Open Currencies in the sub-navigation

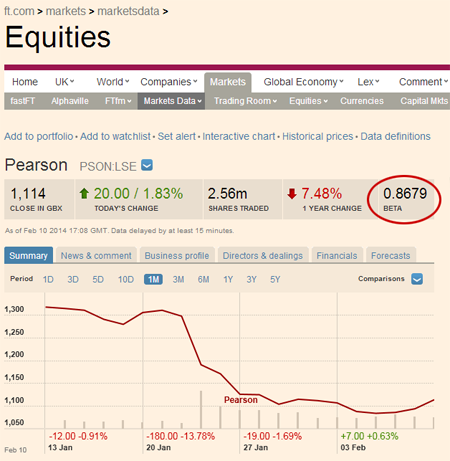[x=362, y=101]
